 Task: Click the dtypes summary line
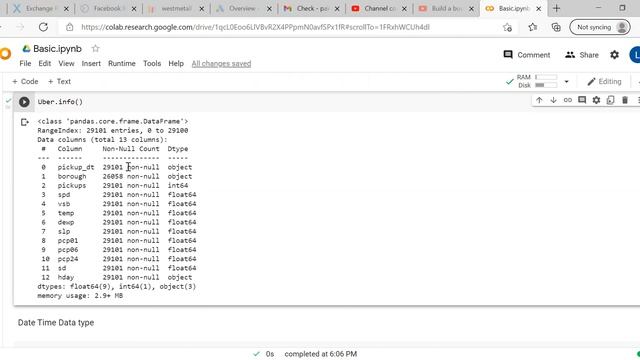[x=117, y=287]
